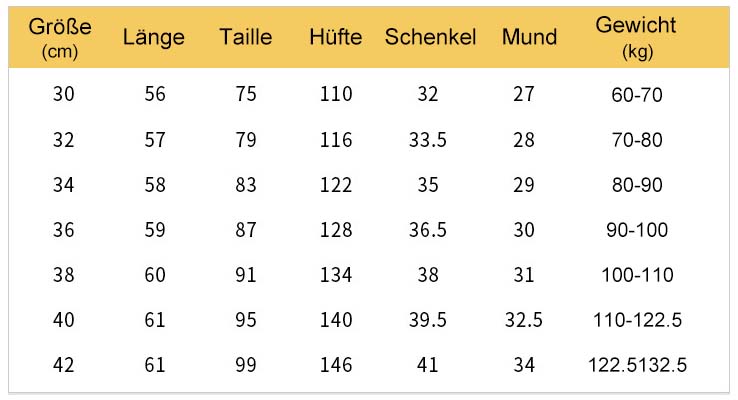Click the Mund column header
This screenshot has width=738, height=400.
(x=529, y=37)
